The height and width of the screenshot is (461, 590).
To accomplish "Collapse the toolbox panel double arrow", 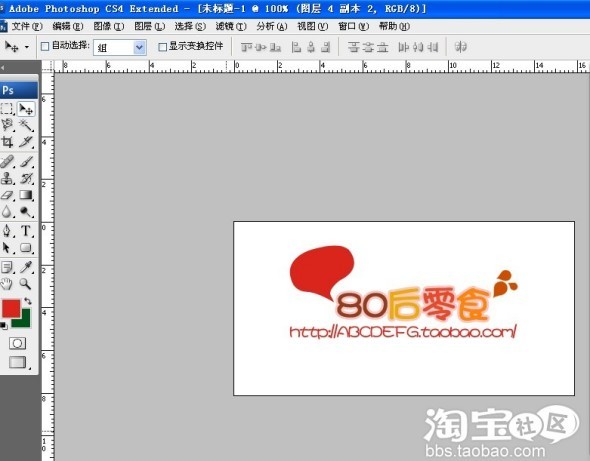I will [x=3, y=68].
